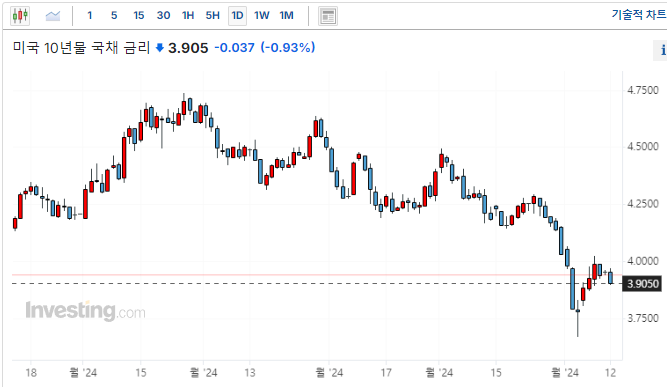Select the 1H timeframe
Viewport: 667px width, 387px height.
pos(188,16)
